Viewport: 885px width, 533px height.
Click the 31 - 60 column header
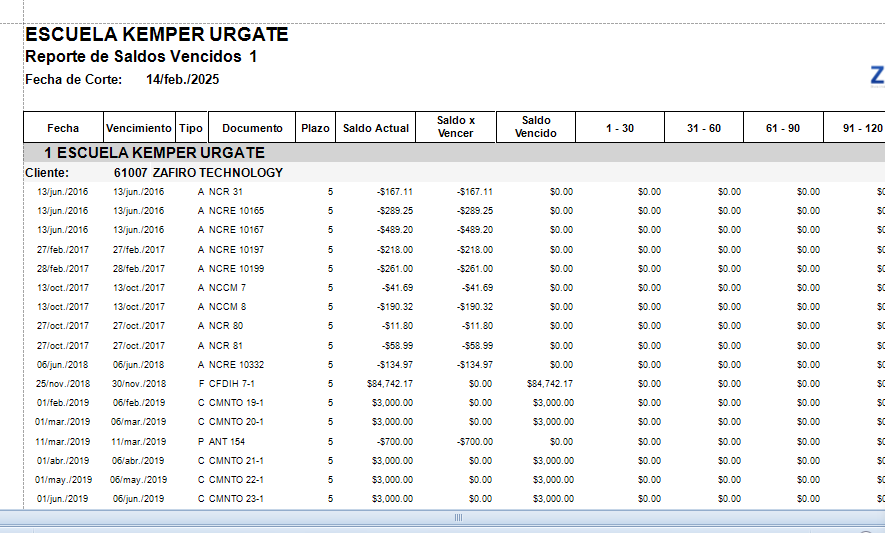coord(704,128)
